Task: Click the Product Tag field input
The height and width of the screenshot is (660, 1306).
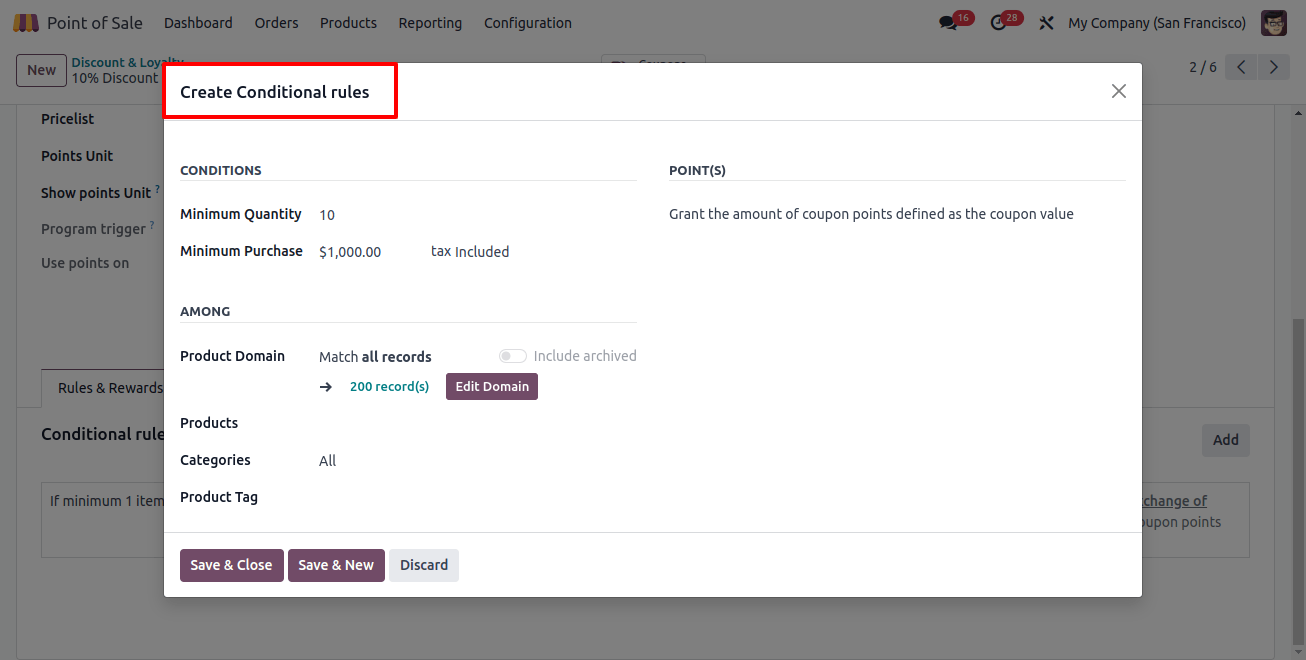Action: 478,497
